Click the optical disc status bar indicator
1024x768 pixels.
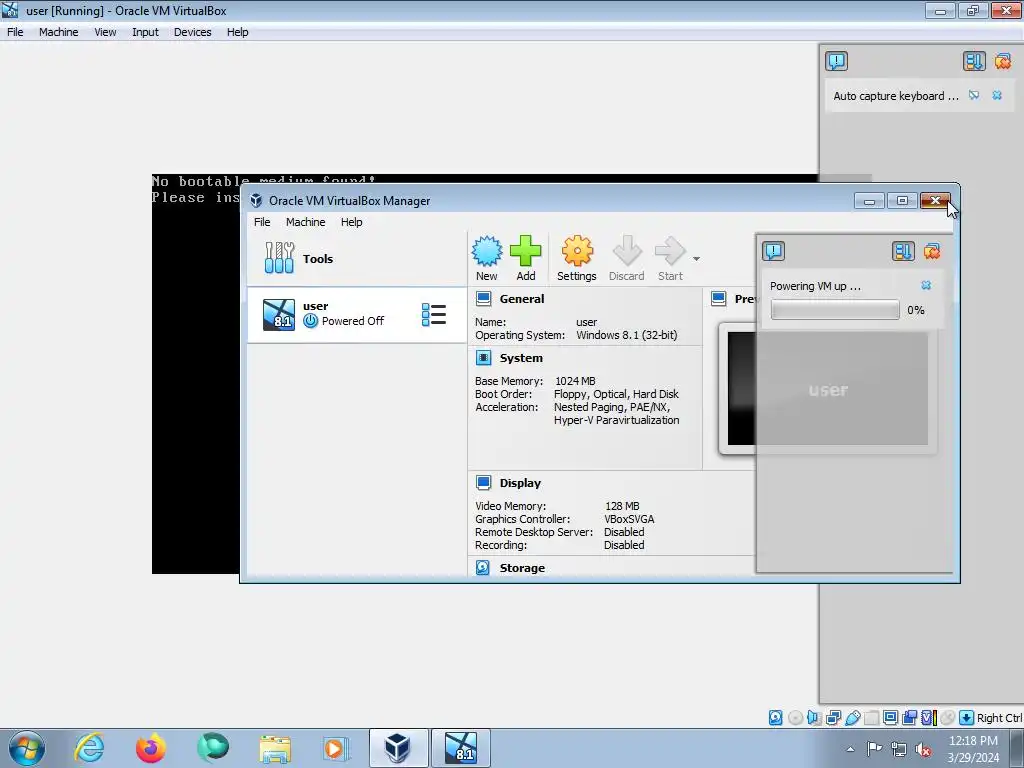(795, 718)
